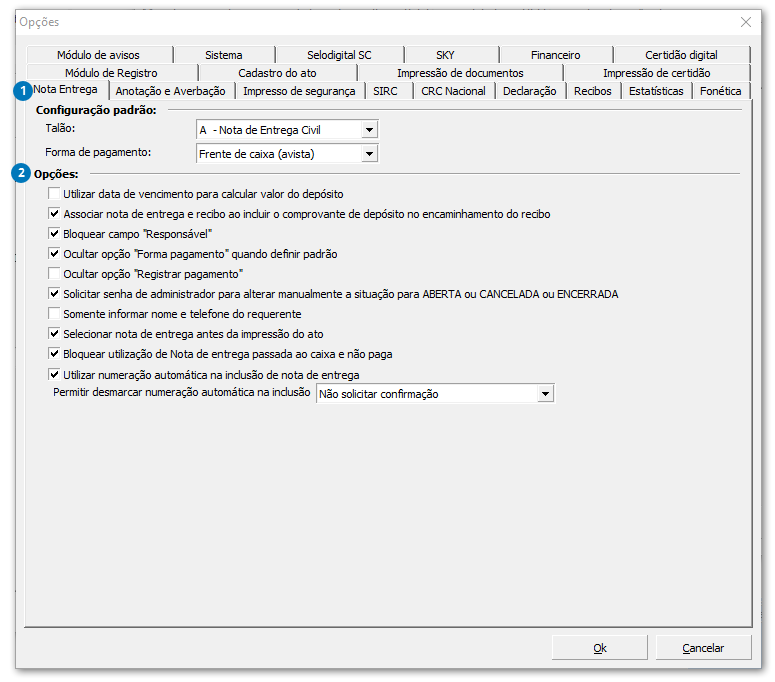Image resolution: width=775 pixels, height=682 pixels.
Task: Confirm settings with the Ok button
Action: (x=600, y=648)
